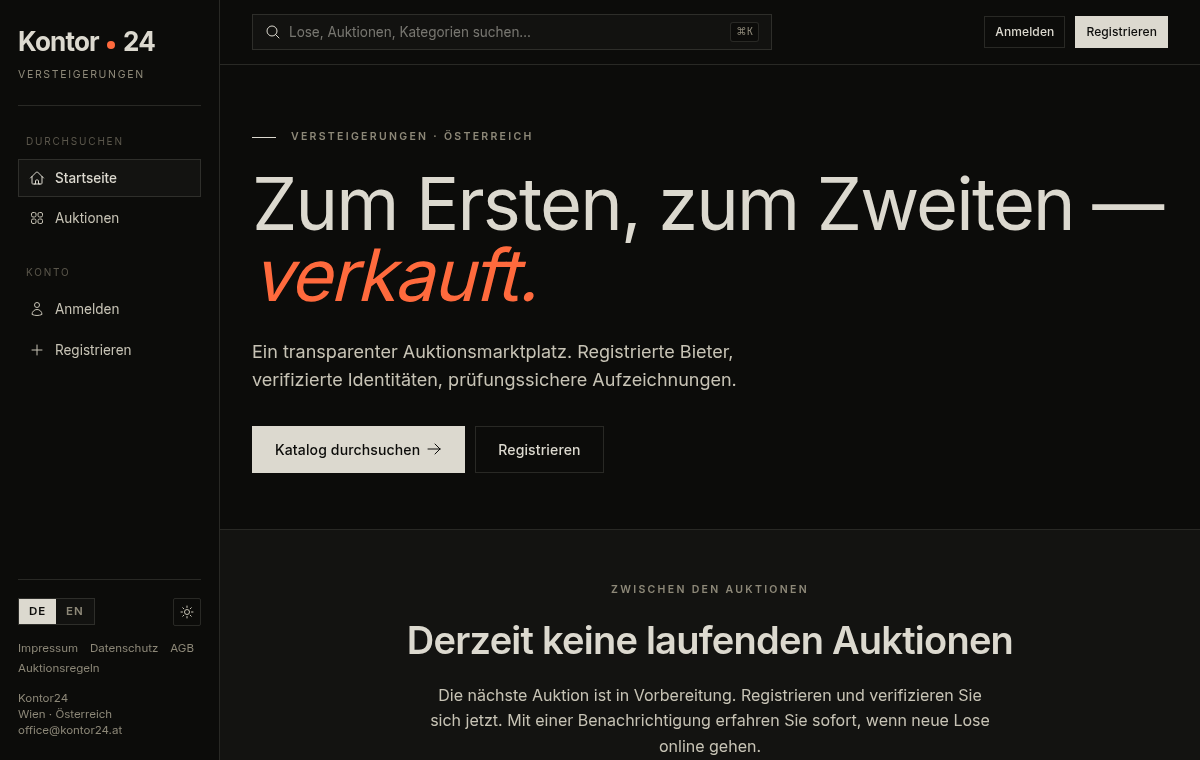1200x760 pixels.
Task: Open the Impressum footer link
Action: [x=48, y=648]
